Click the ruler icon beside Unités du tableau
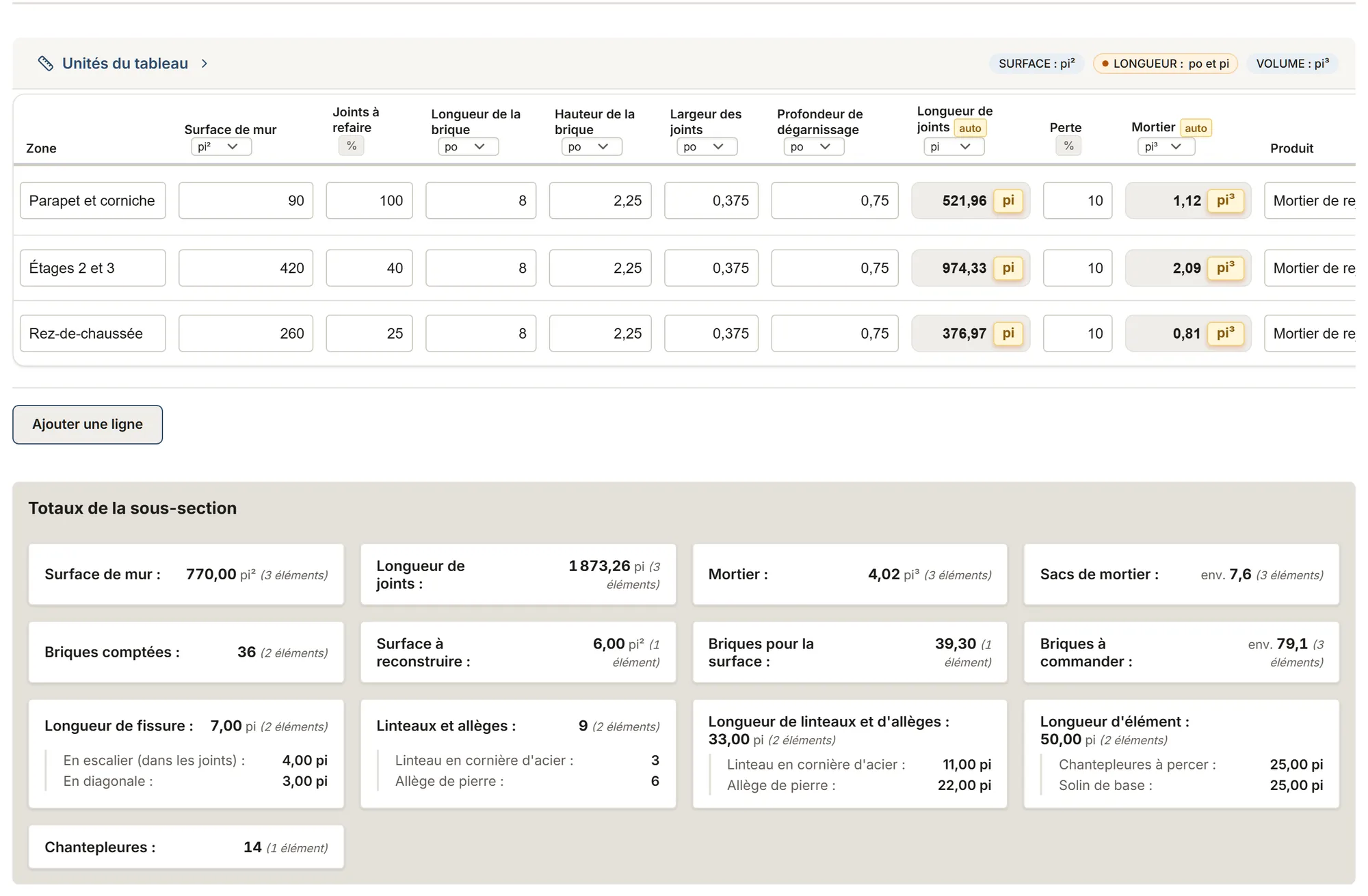Viewport: 1368px width, 896px height. pos(45,64)
